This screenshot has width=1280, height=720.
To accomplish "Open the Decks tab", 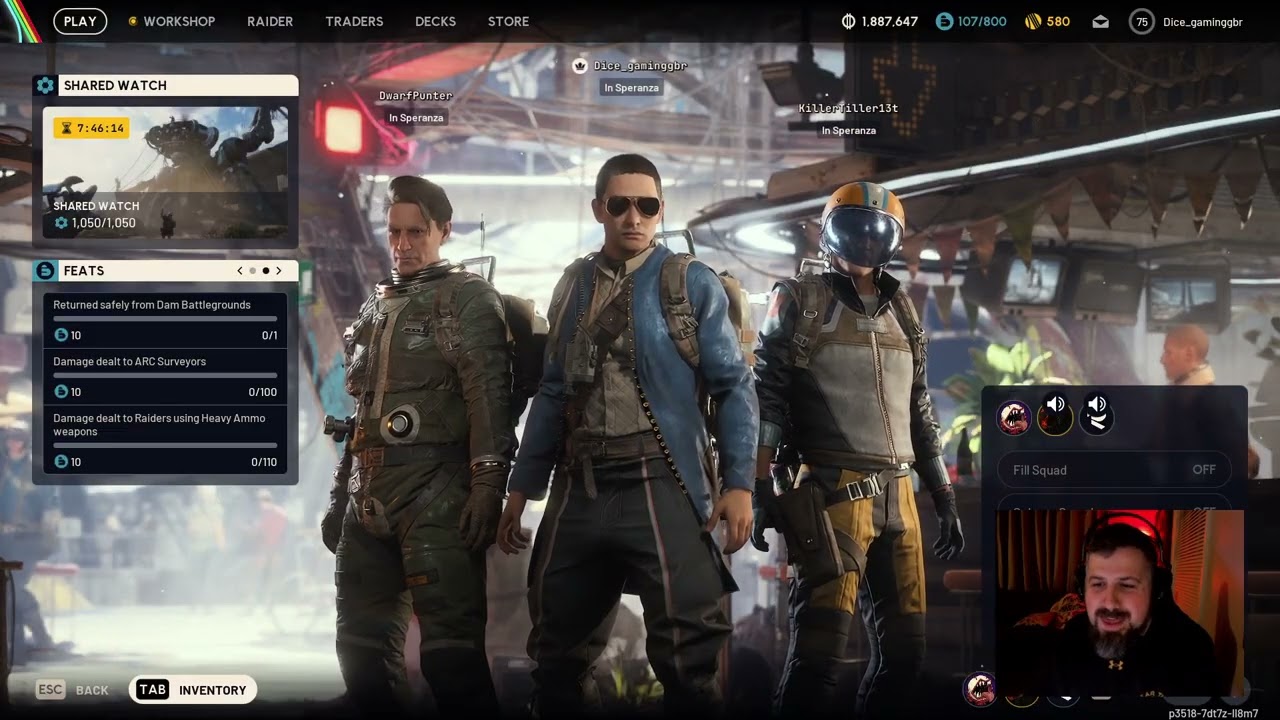I will [435, 21].
